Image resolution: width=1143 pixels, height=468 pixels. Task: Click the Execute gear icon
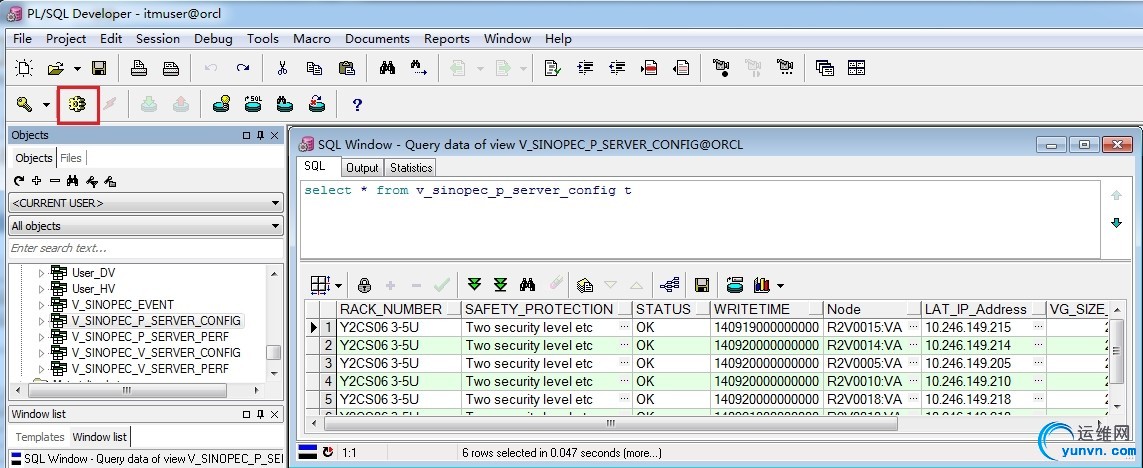click(x=77, y=105)
